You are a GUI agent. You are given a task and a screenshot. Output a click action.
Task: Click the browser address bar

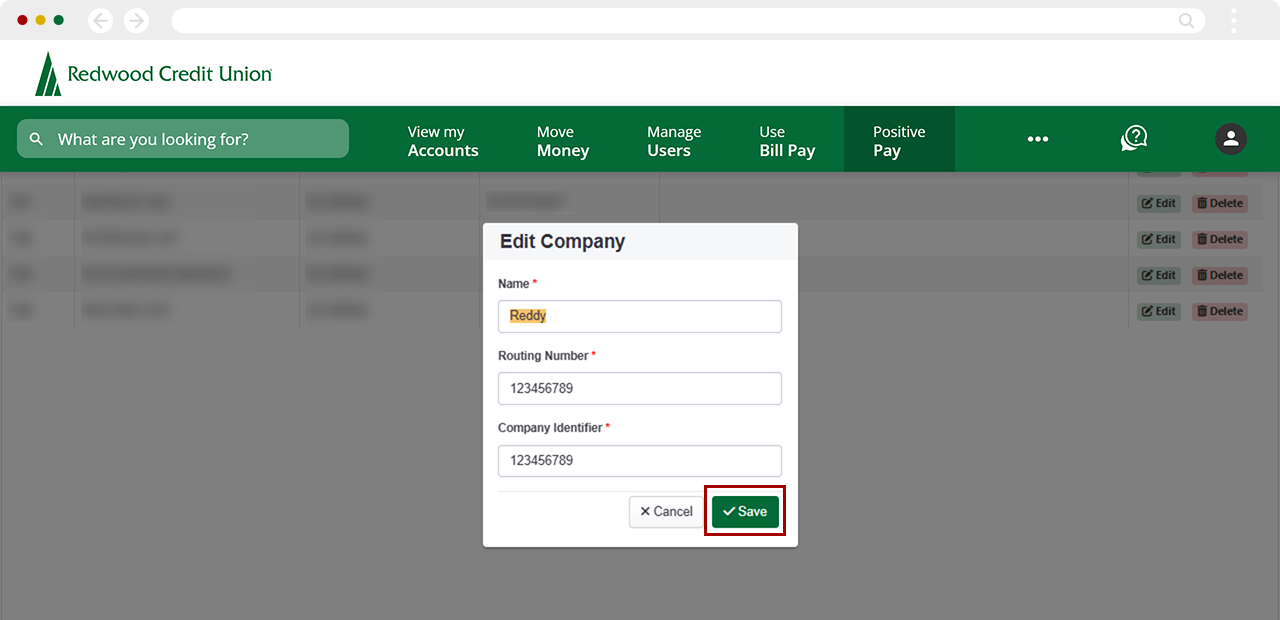click(x=688, y=20)
